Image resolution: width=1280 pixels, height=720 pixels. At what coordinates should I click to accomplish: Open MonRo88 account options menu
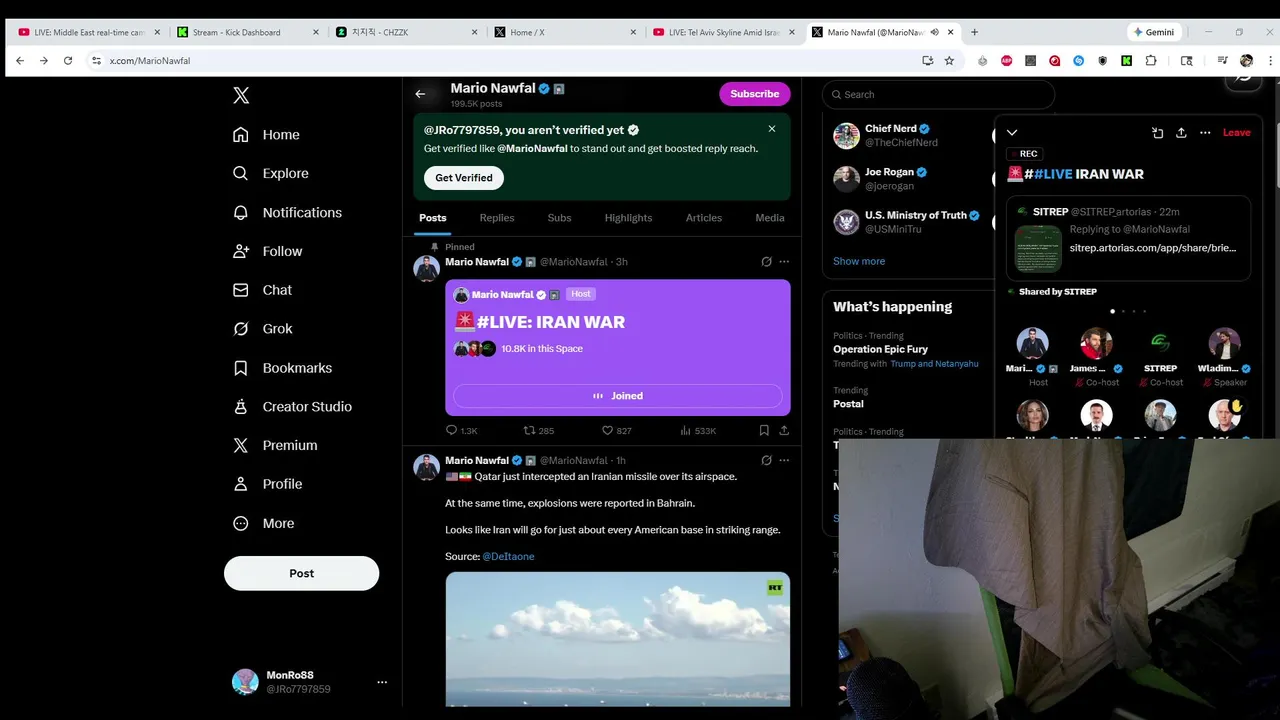382,682
